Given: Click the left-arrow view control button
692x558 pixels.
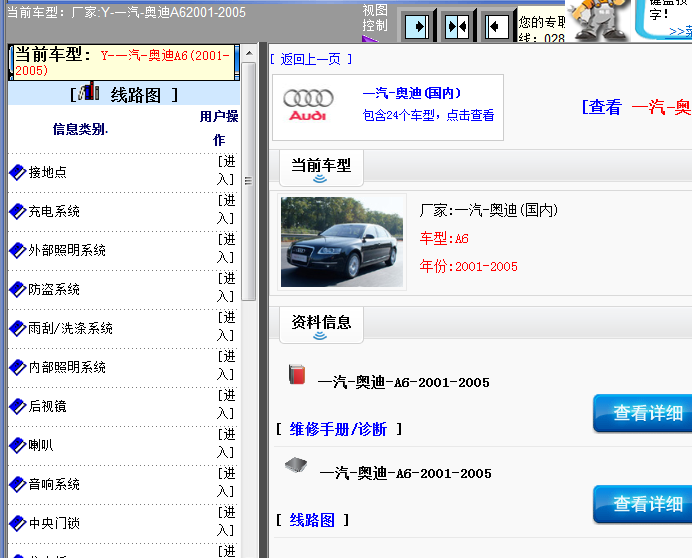Looking at the screenshot, I should [496, 27].
